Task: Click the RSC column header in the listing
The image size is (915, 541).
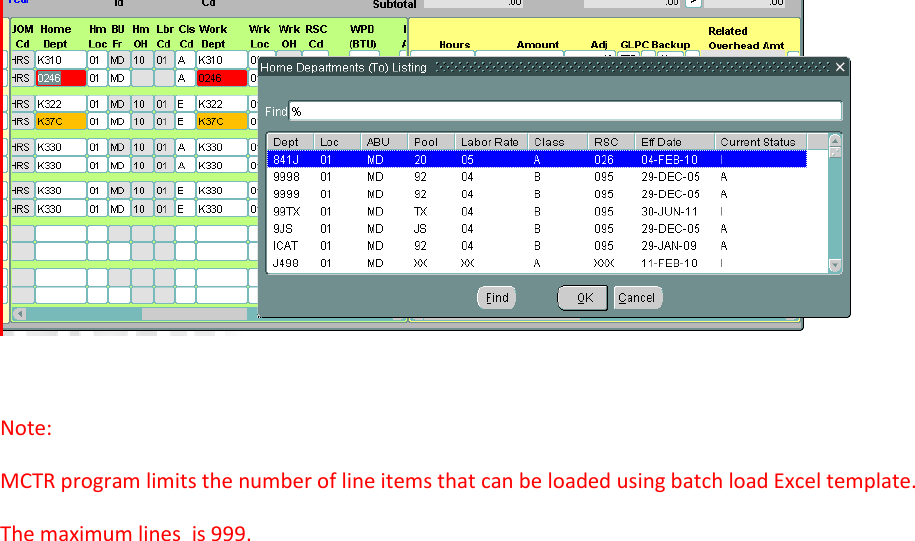Action: click(612, 142)
